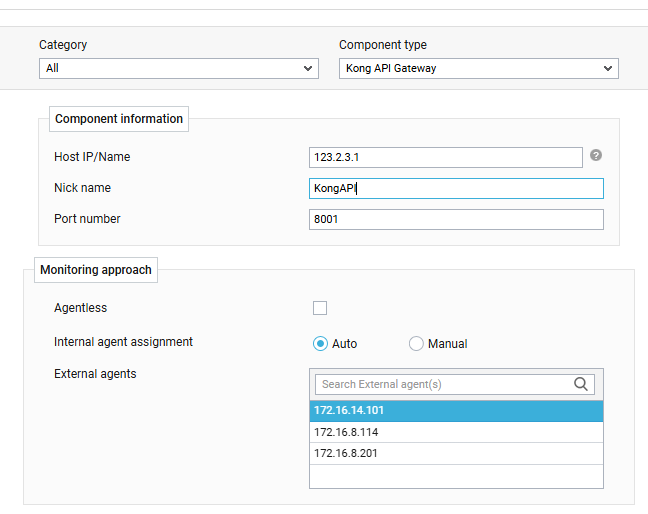The height and width of the screenshot is (514, 648).
Task: Click the magnifier icon in External agents search
Action: (581, 384)
